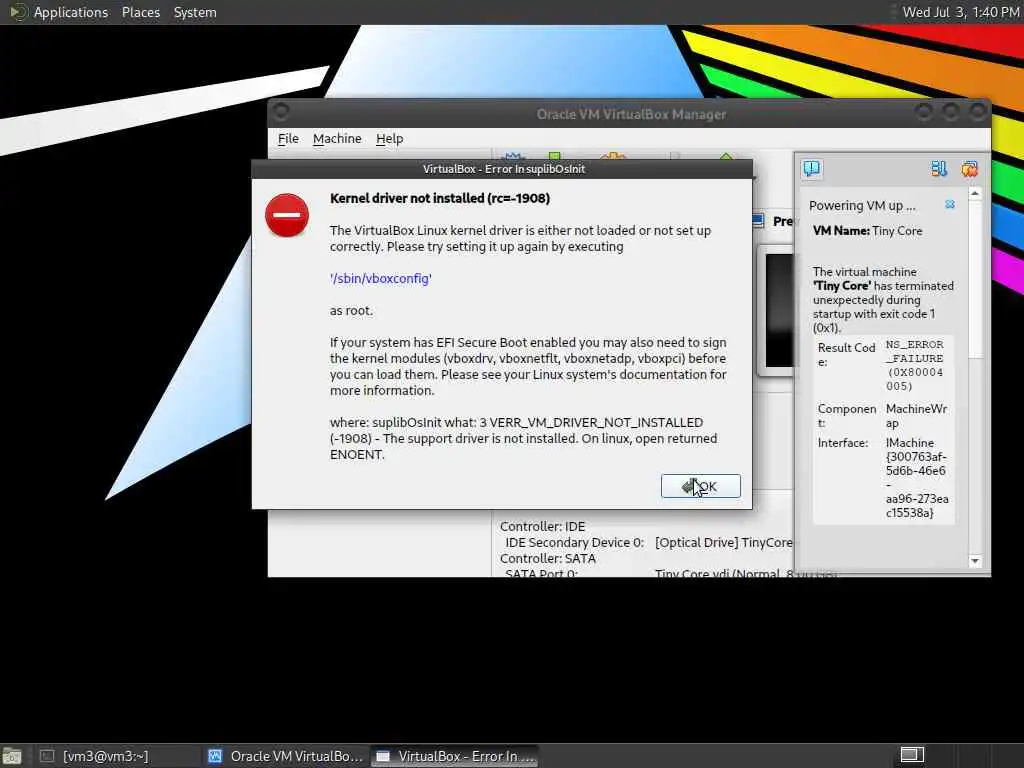Click the notification center speech bubble icon
This screenshot has height=768, width=1024.
(x=812, y=169)
